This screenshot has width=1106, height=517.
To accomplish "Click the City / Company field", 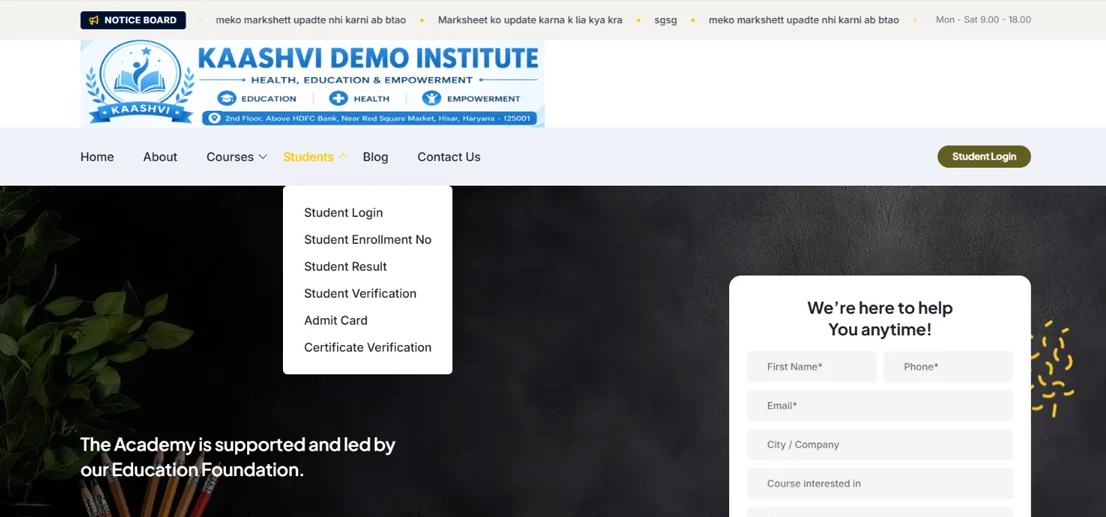I will click(880, 444).
